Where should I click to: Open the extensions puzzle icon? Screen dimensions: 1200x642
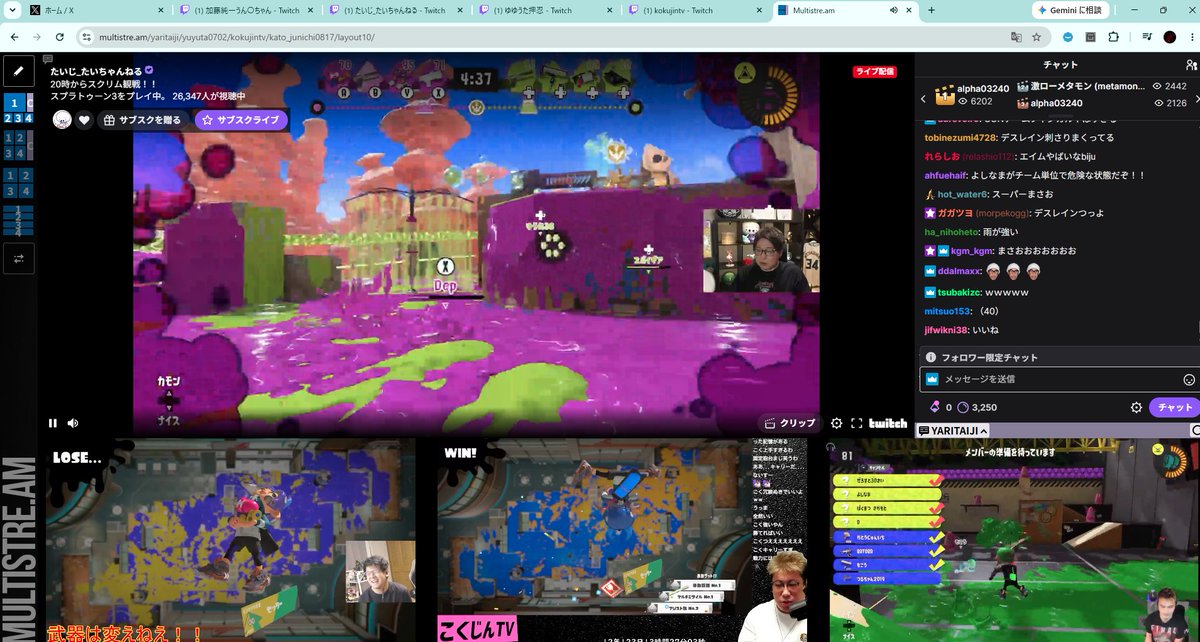(x=1114, y=36)
